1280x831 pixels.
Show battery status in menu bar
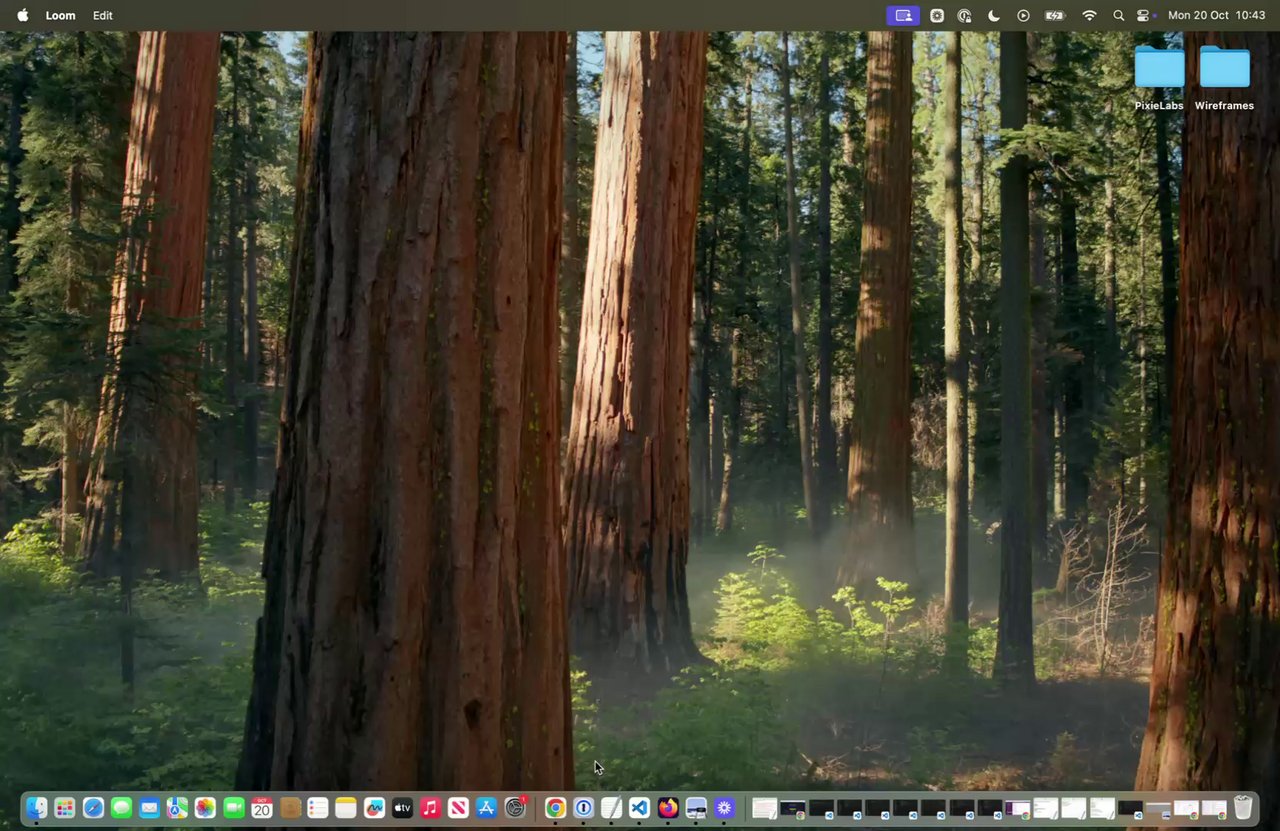[1055, 16]
